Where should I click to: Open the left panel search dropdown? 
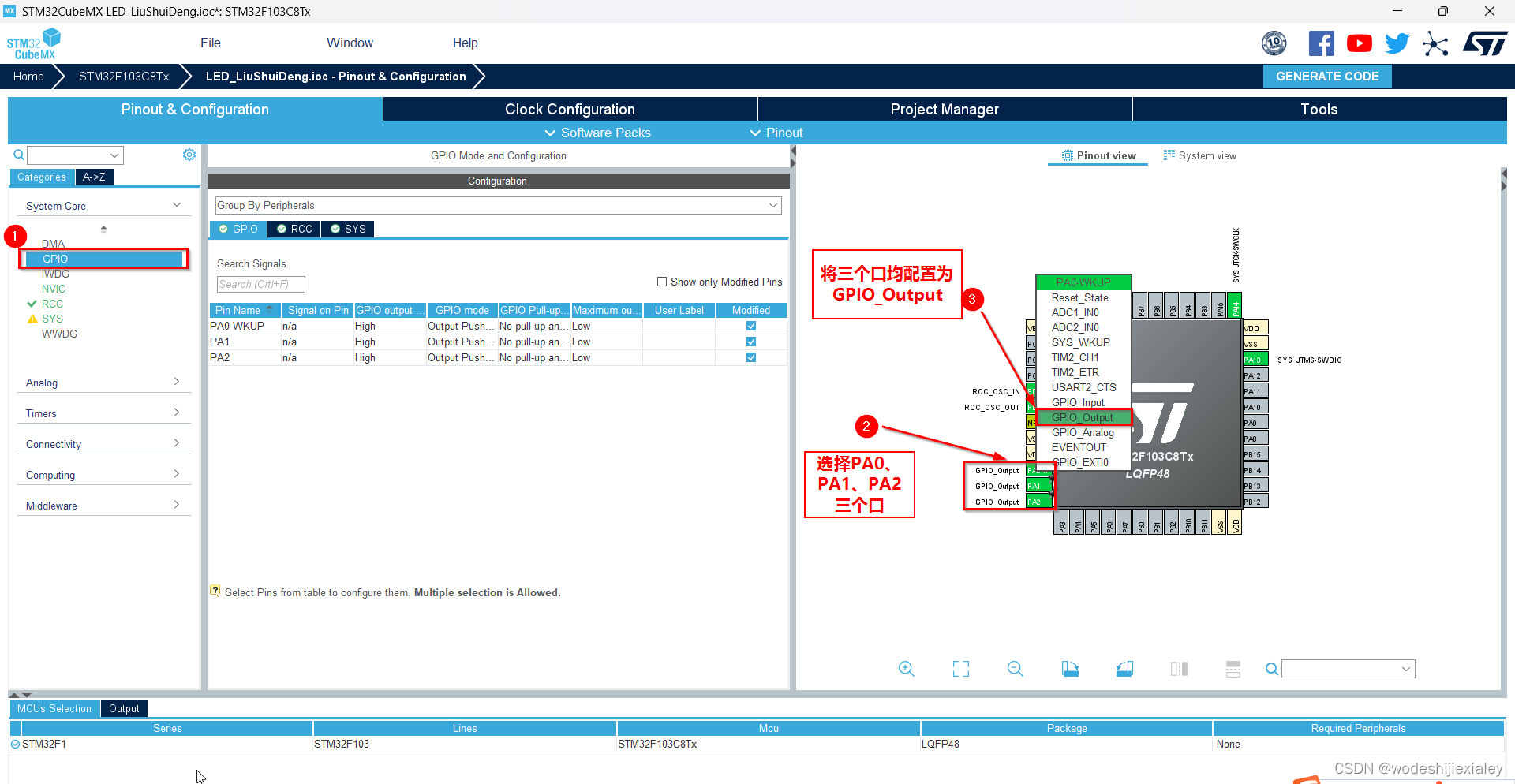pyautogui.click(x=75, y=155)
